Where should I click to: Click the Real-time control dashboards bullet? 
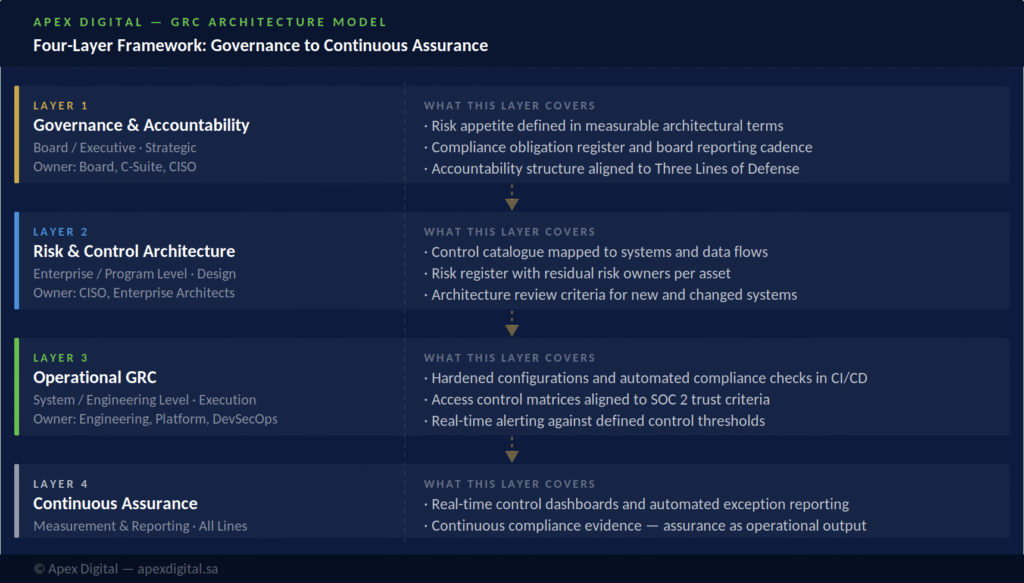637,504
